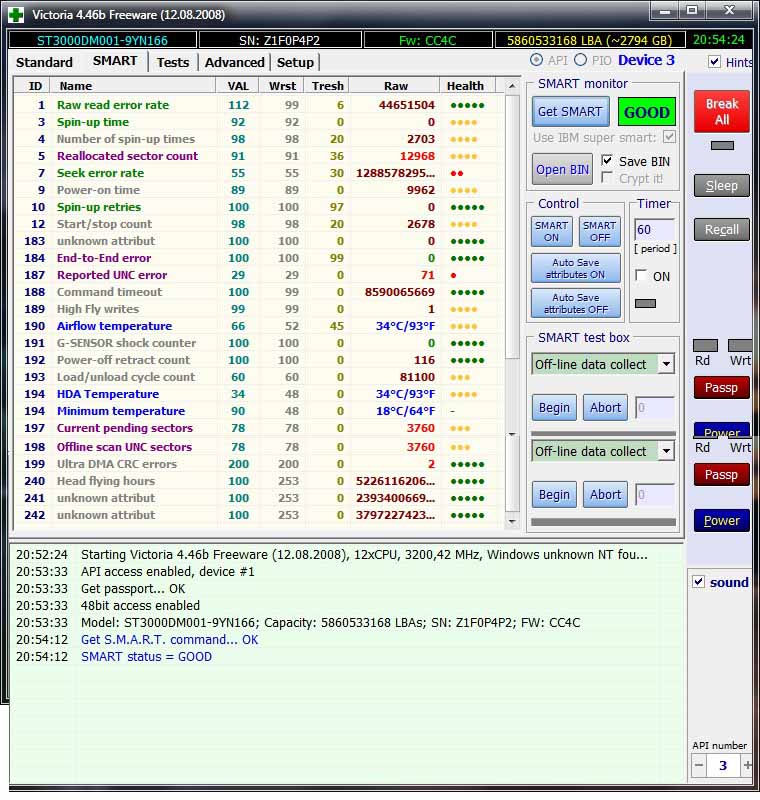Screen dimensions: 760x800
Task: Expand the lower Off-line data collect dropdown
Action: (x=666, y=451)
